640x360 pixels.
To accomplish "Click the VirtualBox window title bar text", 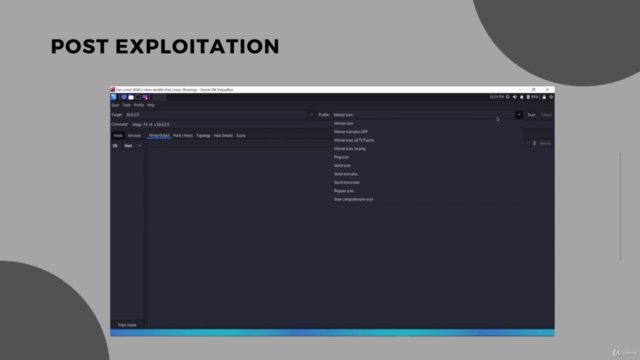I will click(175, 89).
